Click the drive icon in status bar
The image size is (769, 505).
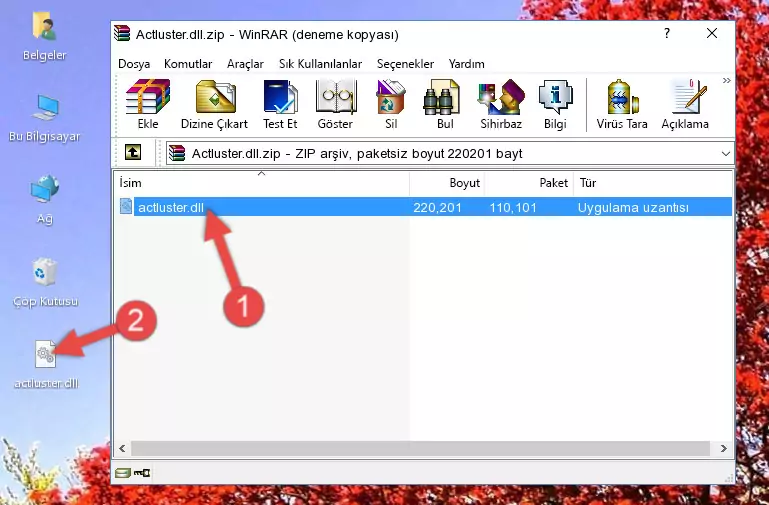(x=123, y=473)
